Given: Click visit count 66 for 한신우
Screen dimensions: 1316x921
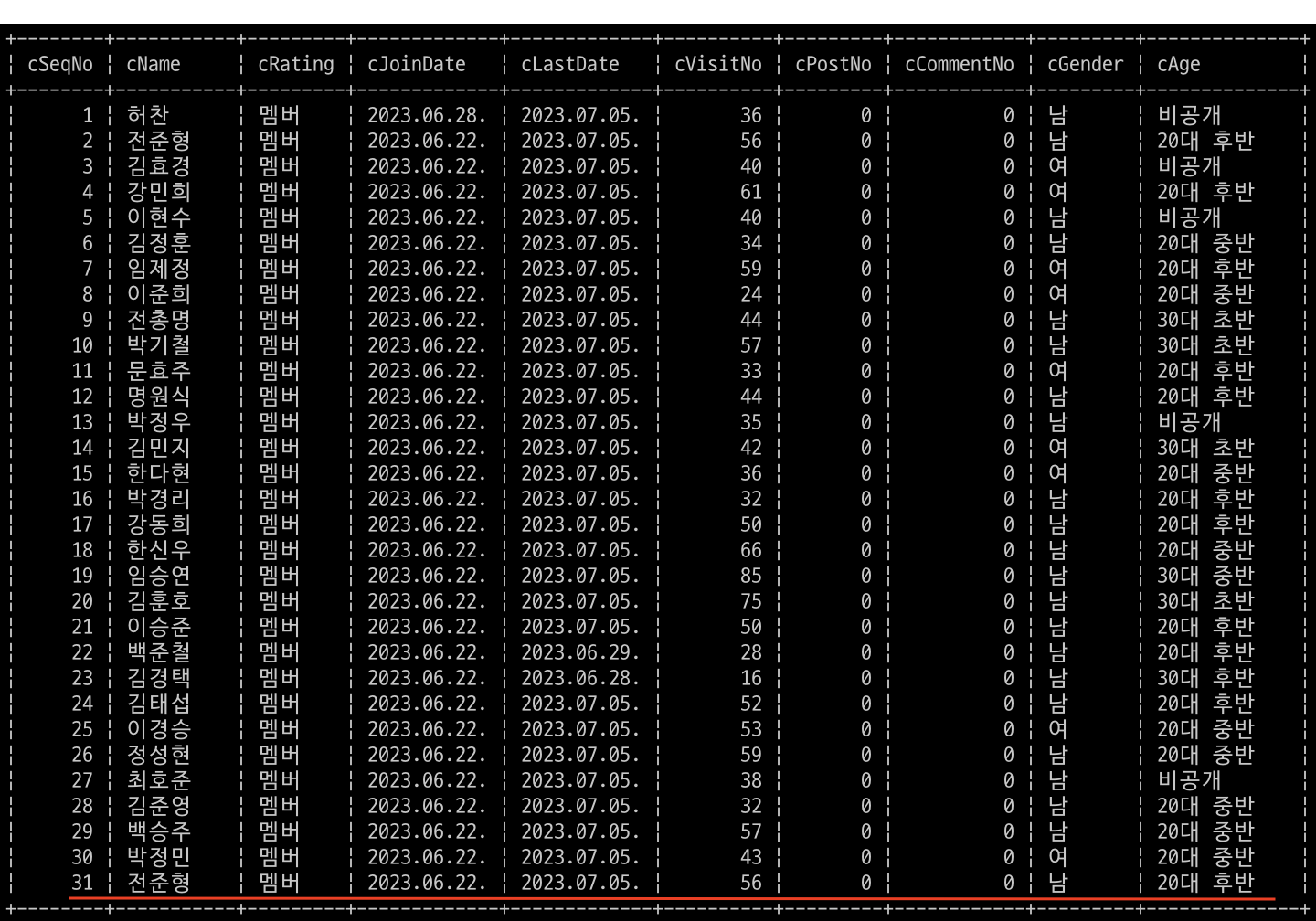Looking at the screenshot, I should coord(751,550).
